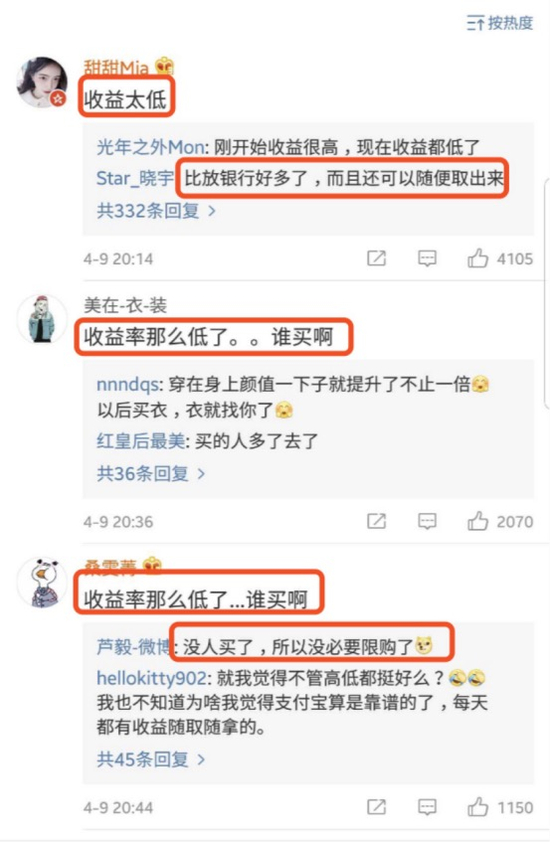This screenshot has height=842, width=550.
Task: Repost the 4-9 20:44 comment
Action: tap(377, 807)
